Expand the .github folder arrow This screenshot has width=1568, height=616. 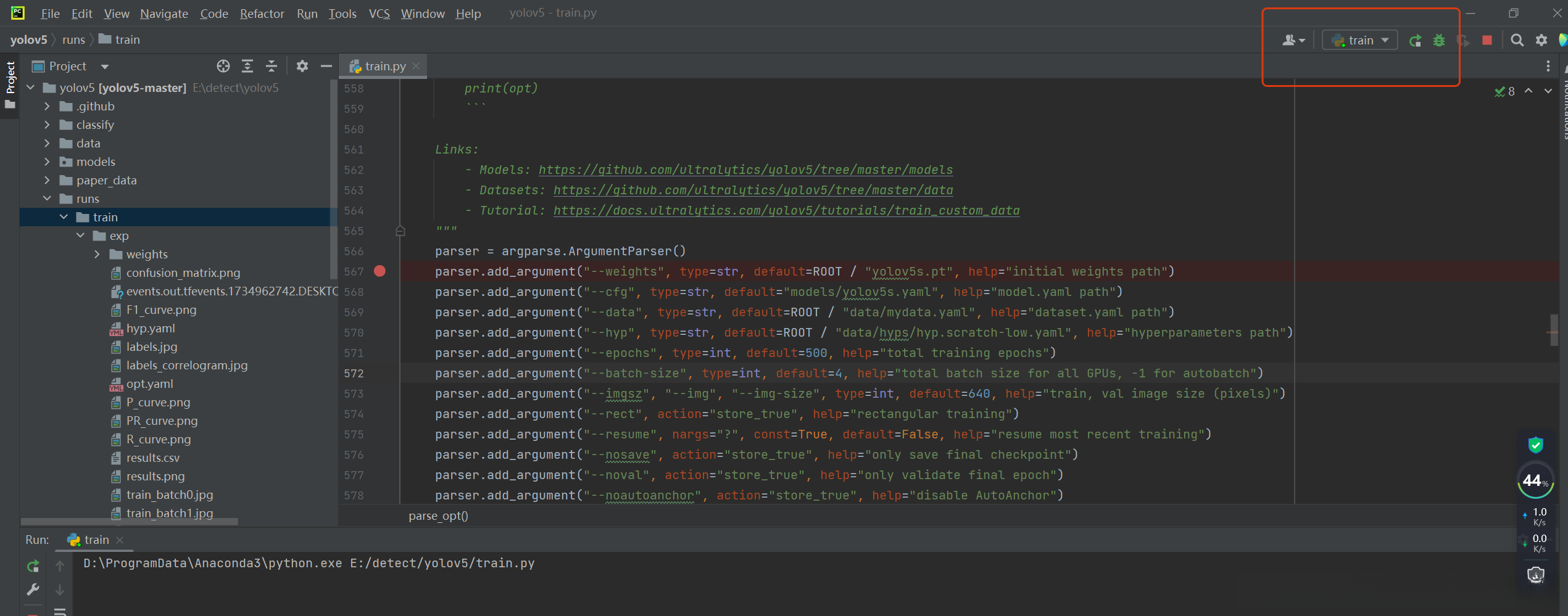(47, 106)
